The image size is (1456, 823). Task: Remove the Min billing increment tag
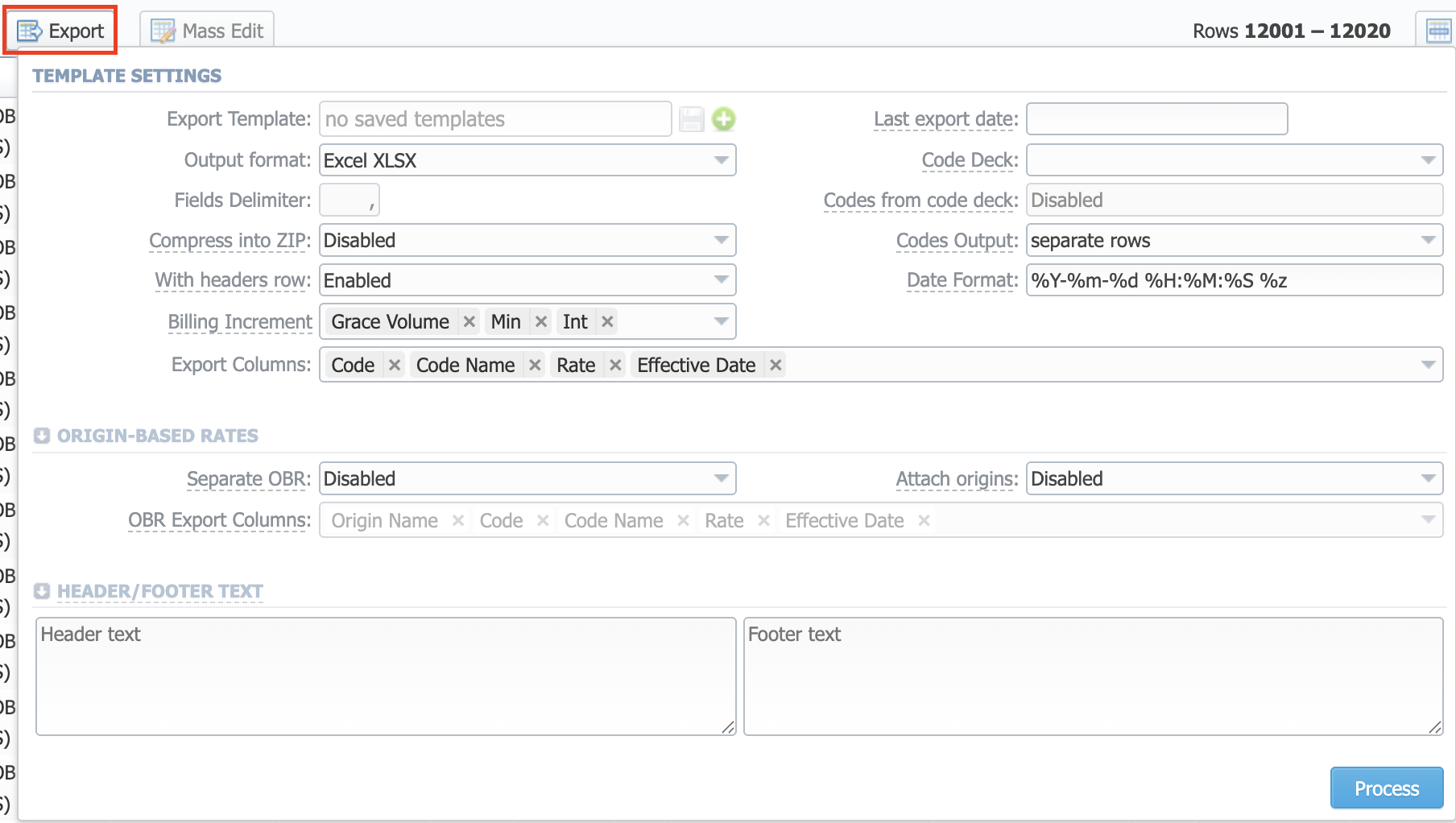click(x=541, y=321)
